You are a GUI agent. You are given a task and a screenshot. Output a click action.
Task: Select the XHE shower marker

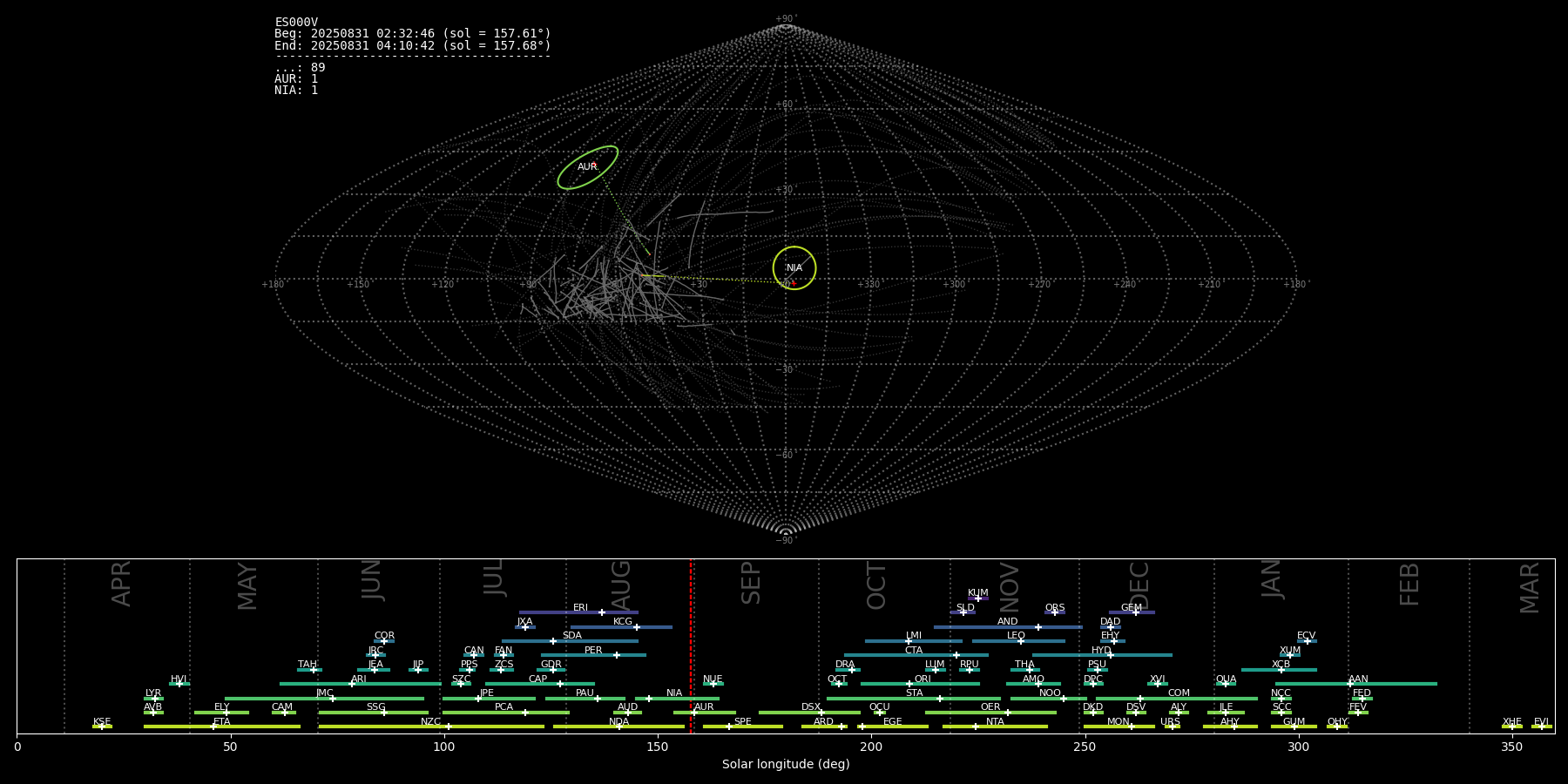(1511, 727)
